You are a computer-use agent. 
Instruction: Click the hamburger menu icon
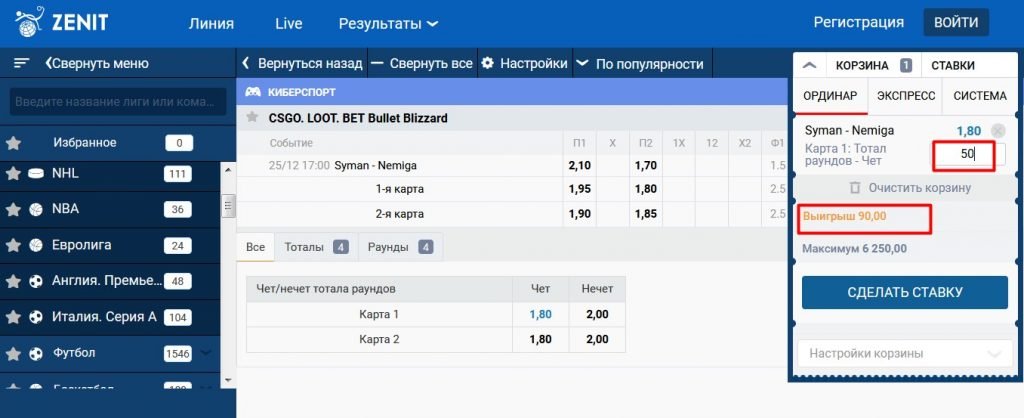(21, 63)
